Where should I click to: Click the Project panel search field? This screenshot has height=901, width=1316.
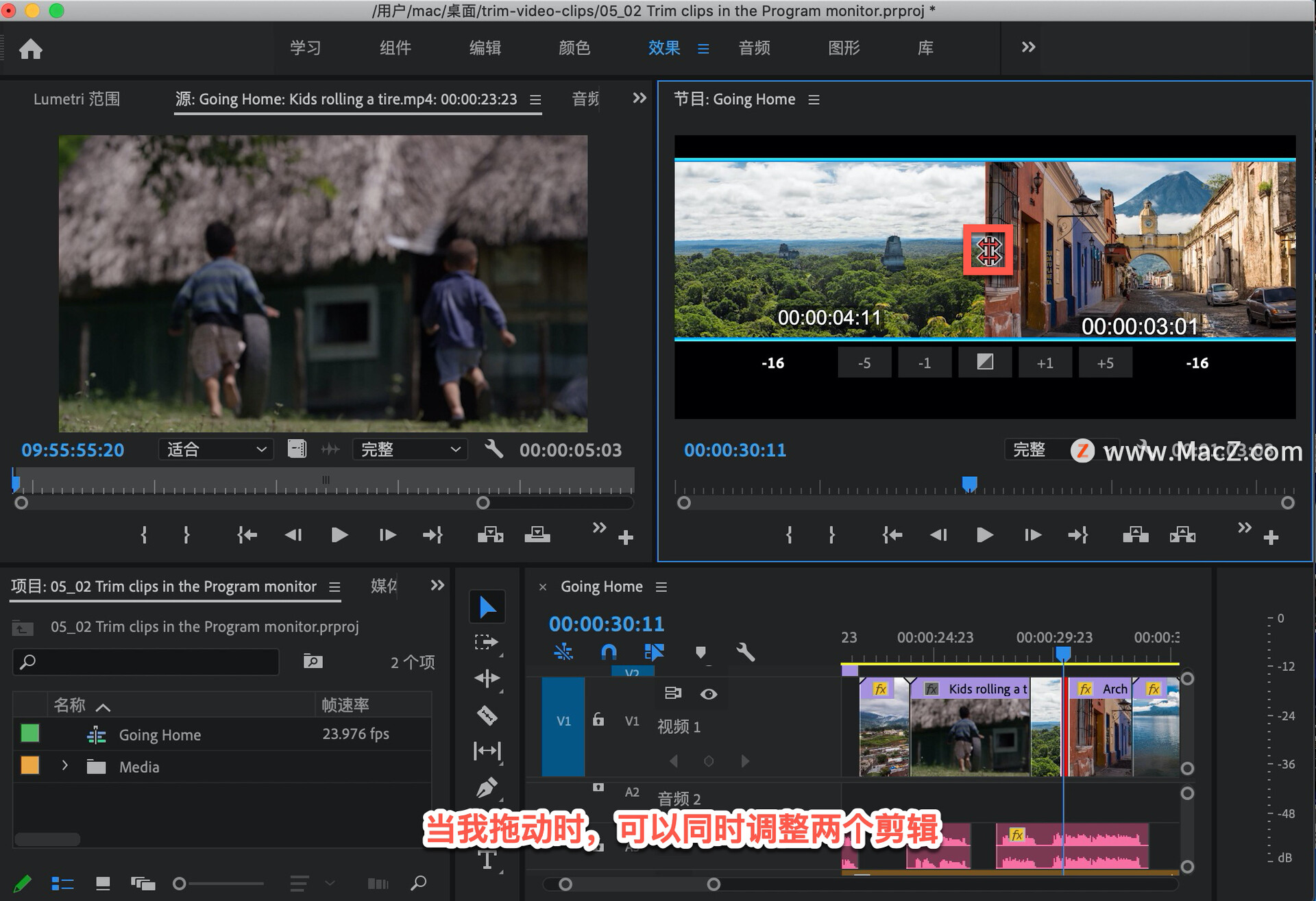point(146,662)
